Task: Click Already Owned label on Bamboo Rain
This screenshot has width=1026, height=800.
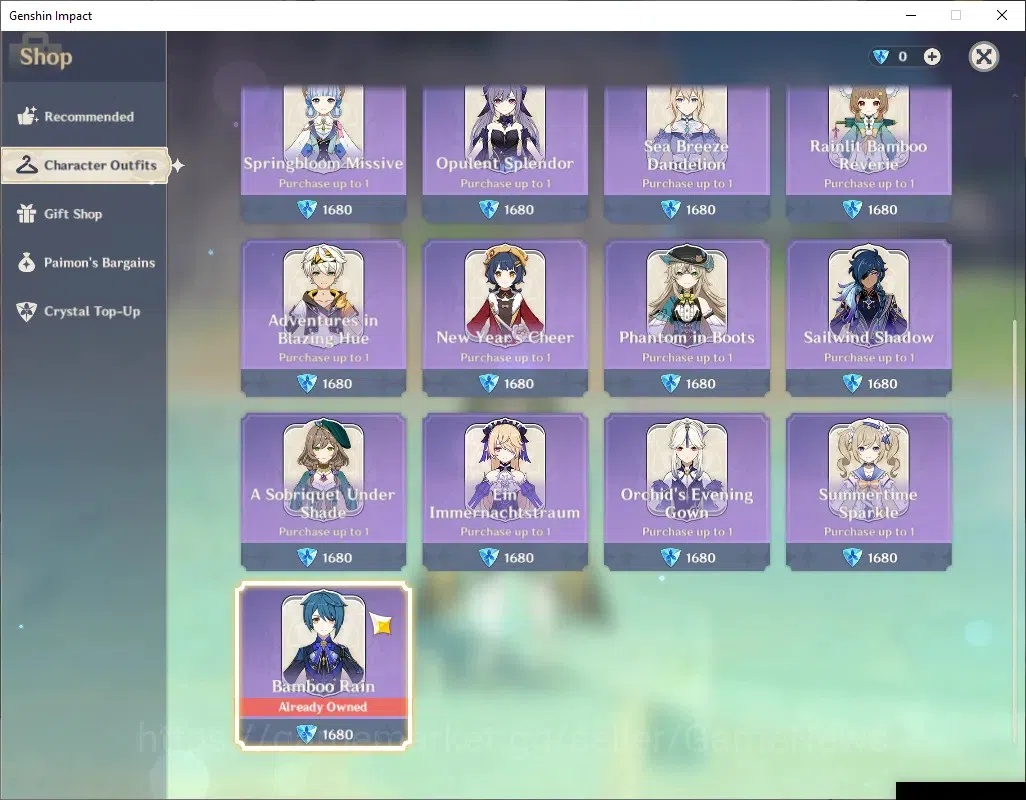Action: 323,706
